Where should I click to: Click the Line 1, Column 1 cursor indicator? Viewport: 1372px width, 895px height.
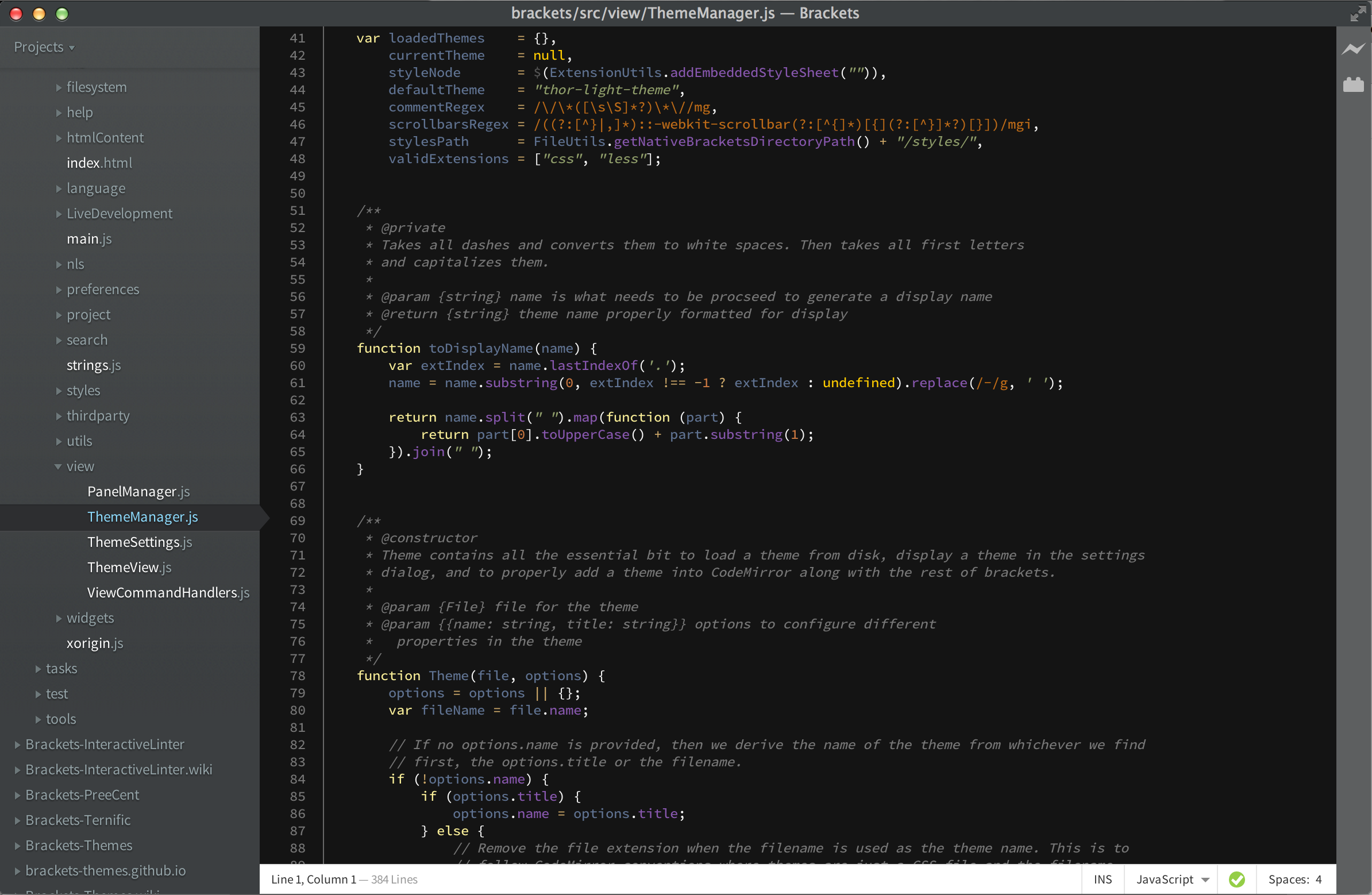(313, 879)
